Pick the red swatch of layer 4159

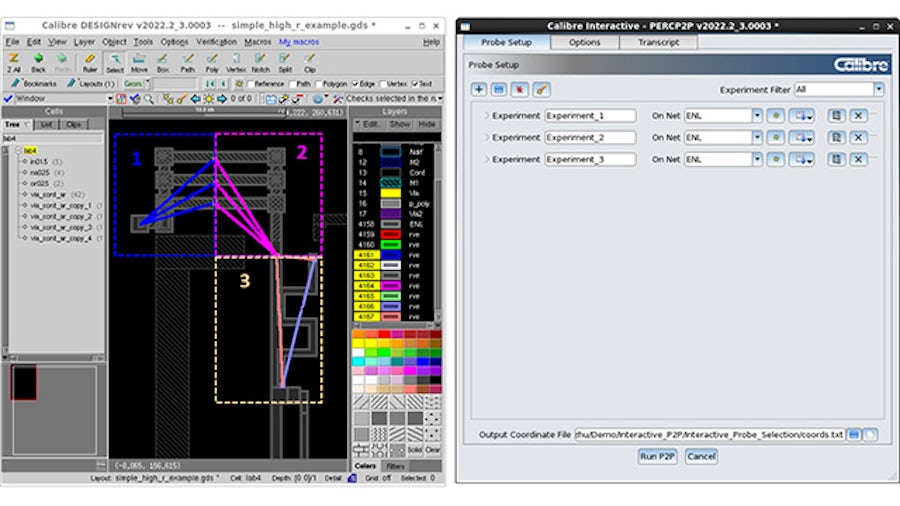[390, 235]
